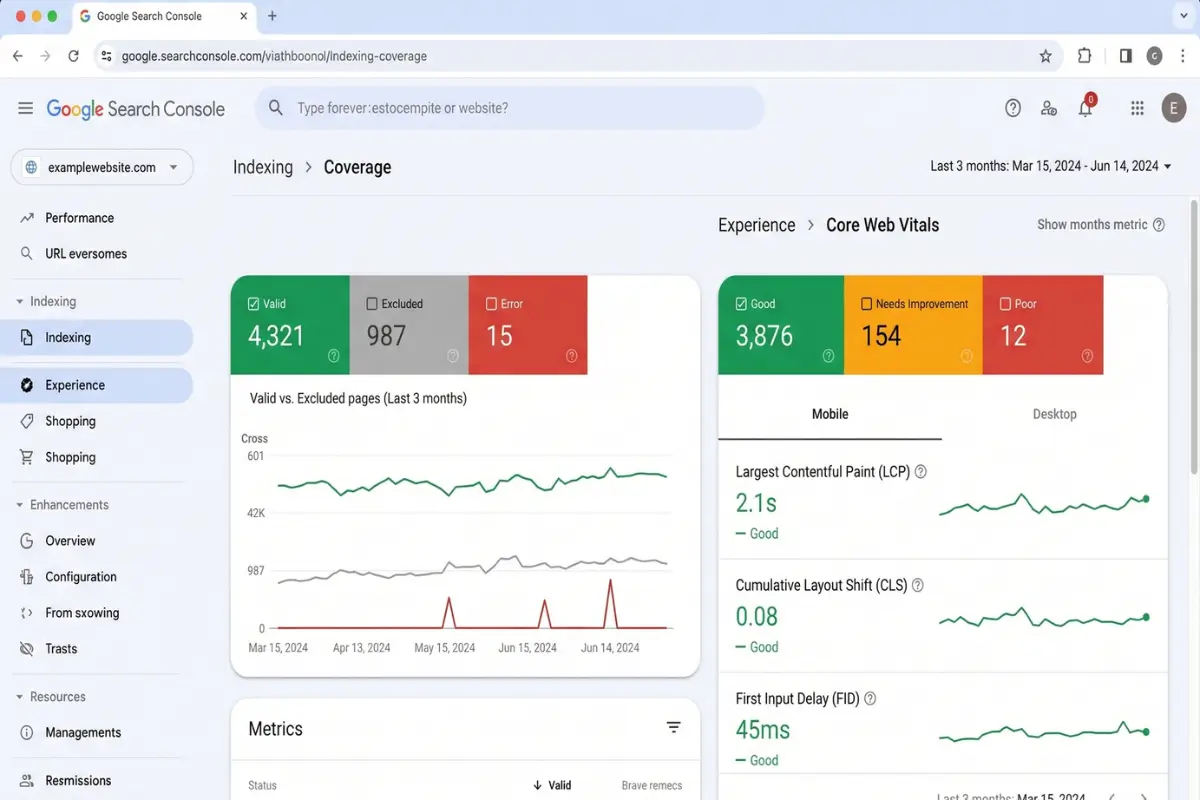Open the Metrics filter icon
Image resolution: width=1200 pixels, height=800 pixels.
[674, 728]
